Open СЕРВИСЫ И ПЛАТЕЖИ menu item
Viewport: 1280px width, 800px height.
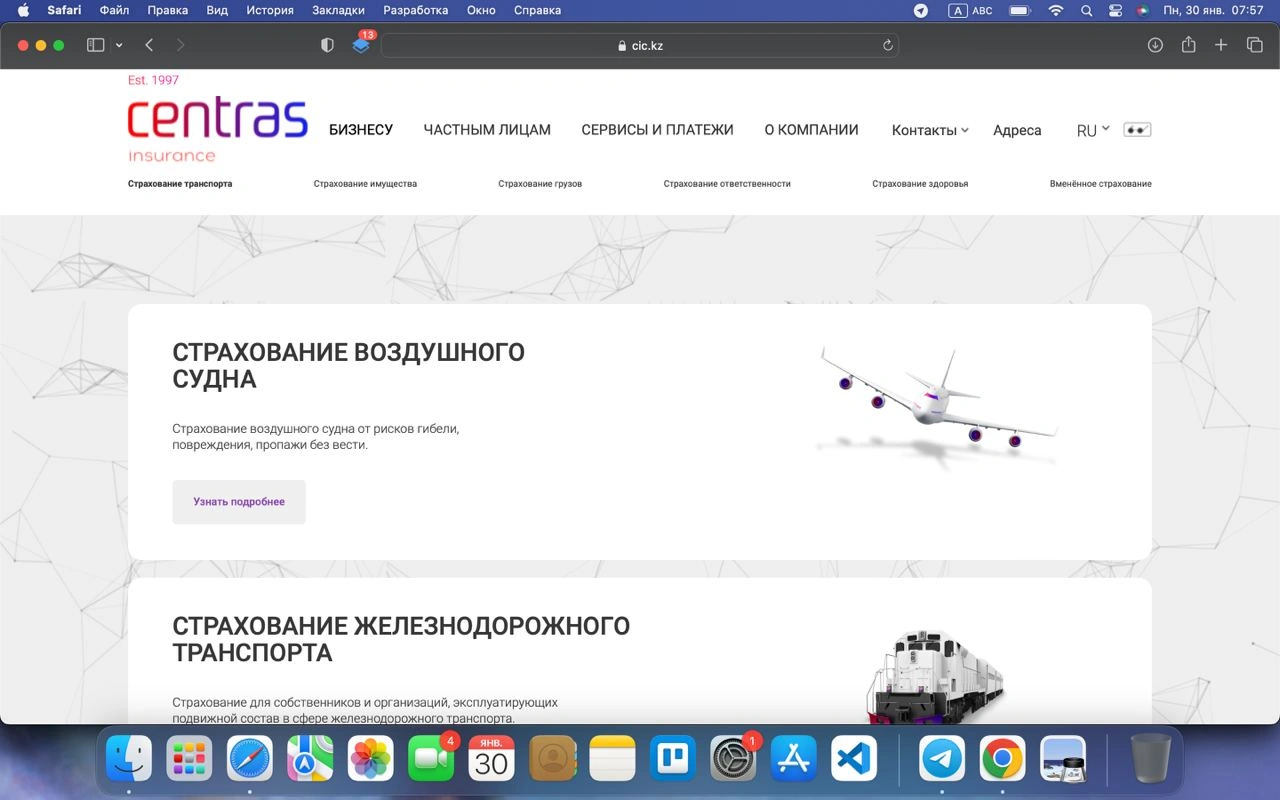pyautogui.click(x=657, y=130)
